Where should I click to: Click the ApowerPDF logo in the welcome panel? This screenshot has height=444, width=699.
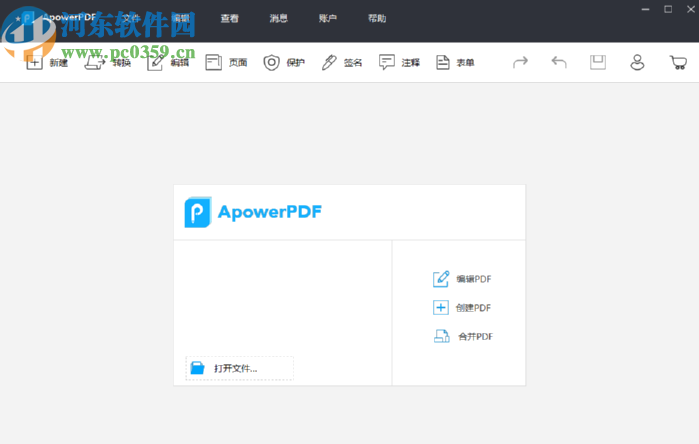tap(253, 212)
